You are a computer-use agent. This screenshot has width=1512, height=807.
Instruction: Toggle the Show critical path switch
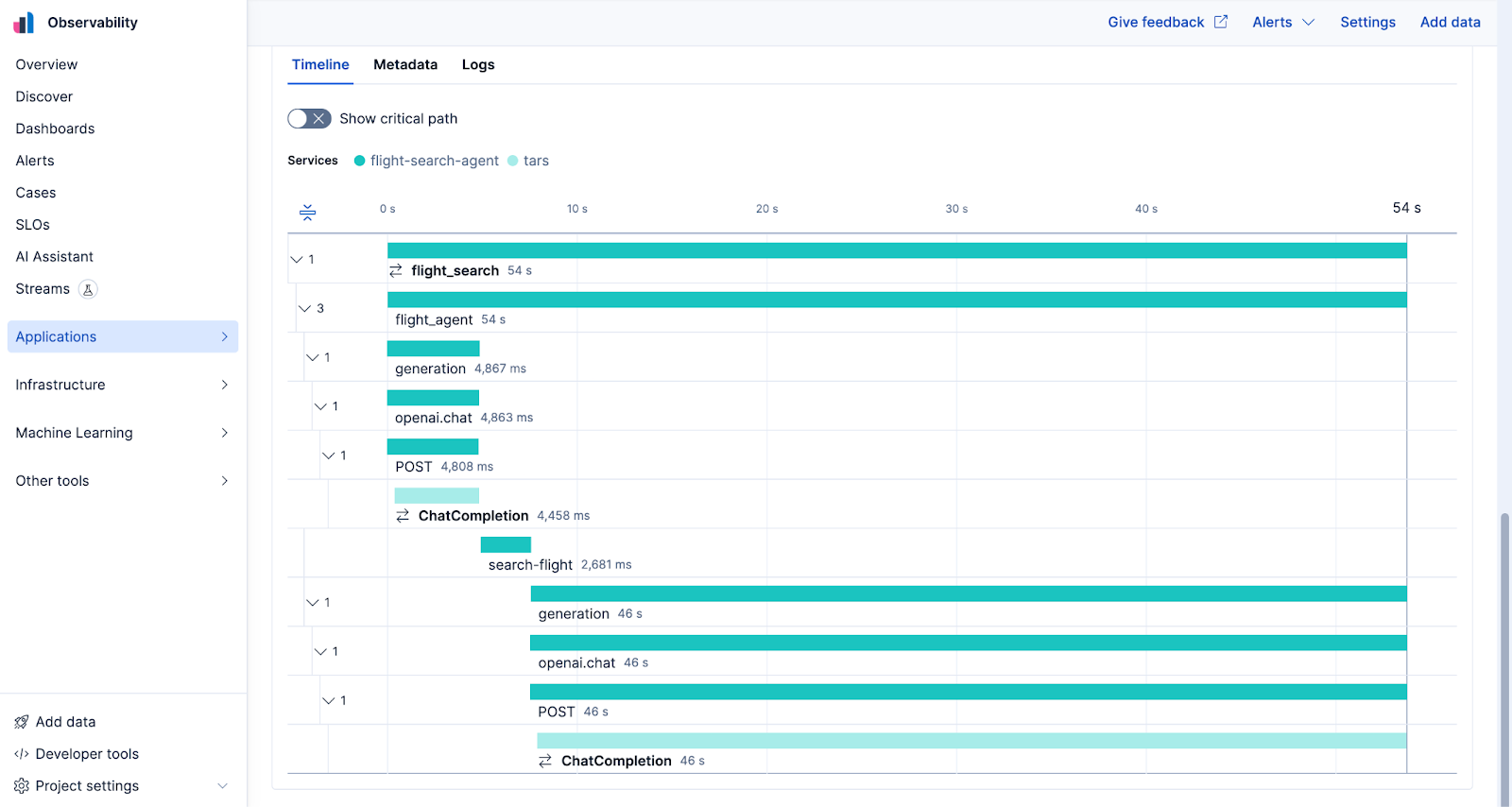click(x=309, y=119)
